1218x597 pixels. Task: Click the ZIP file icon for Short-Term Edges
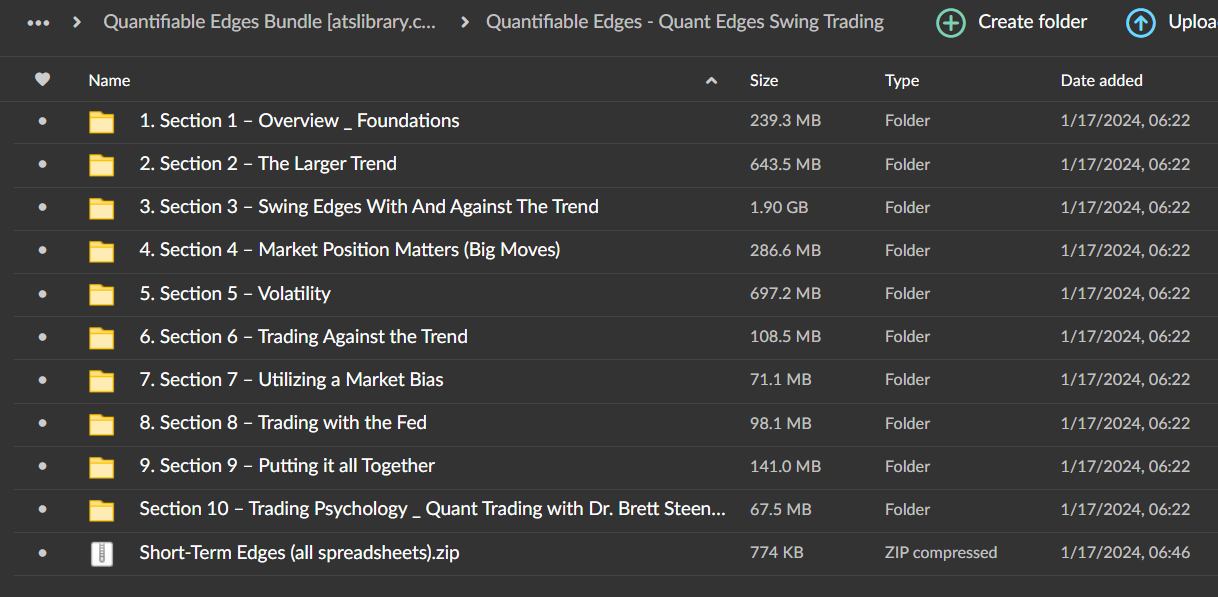click(x=101, y=553)
